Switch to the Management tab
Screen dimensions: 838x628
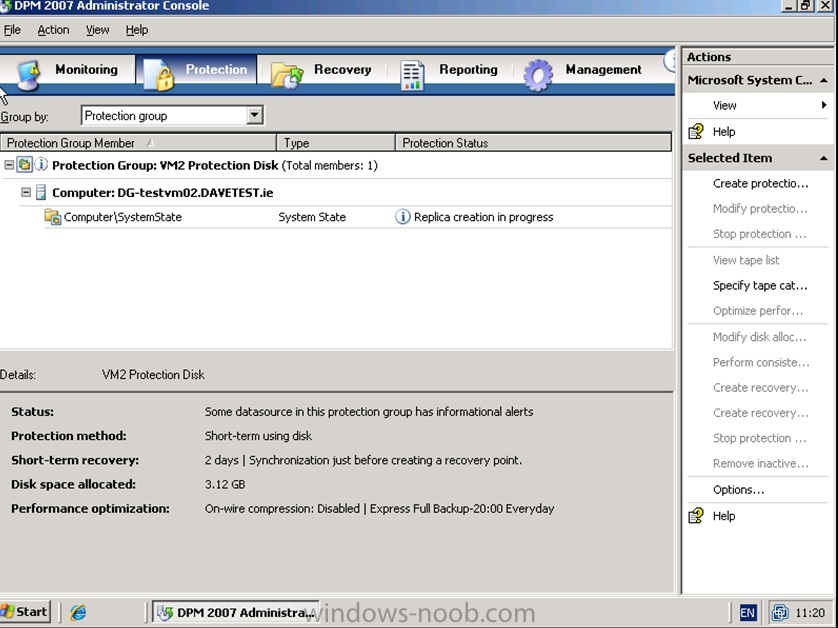pyautogui.click(x=588, y=72)
